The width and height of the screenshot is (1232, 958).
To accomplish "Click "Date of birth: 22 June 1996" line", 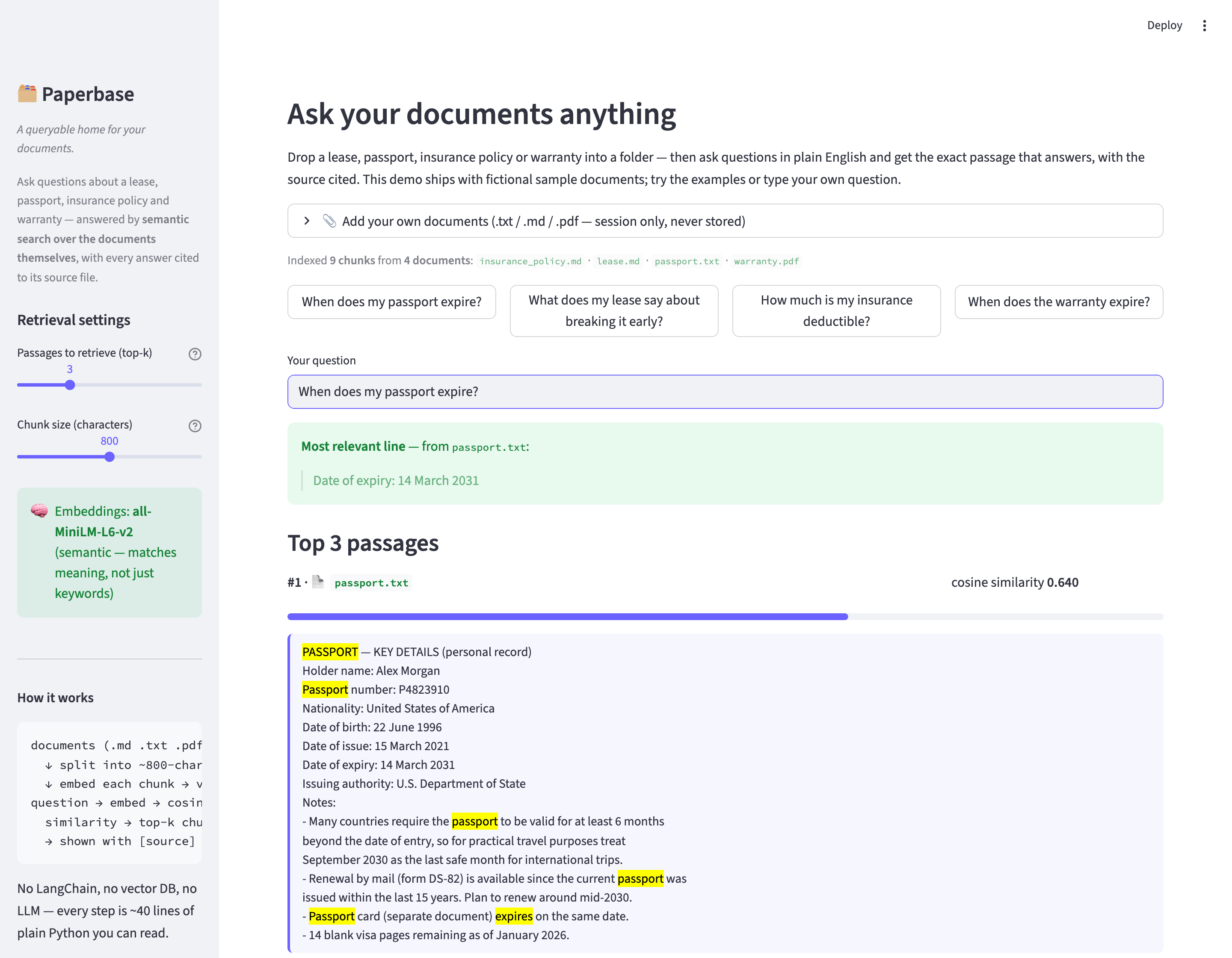I will (x=372, y=727).
